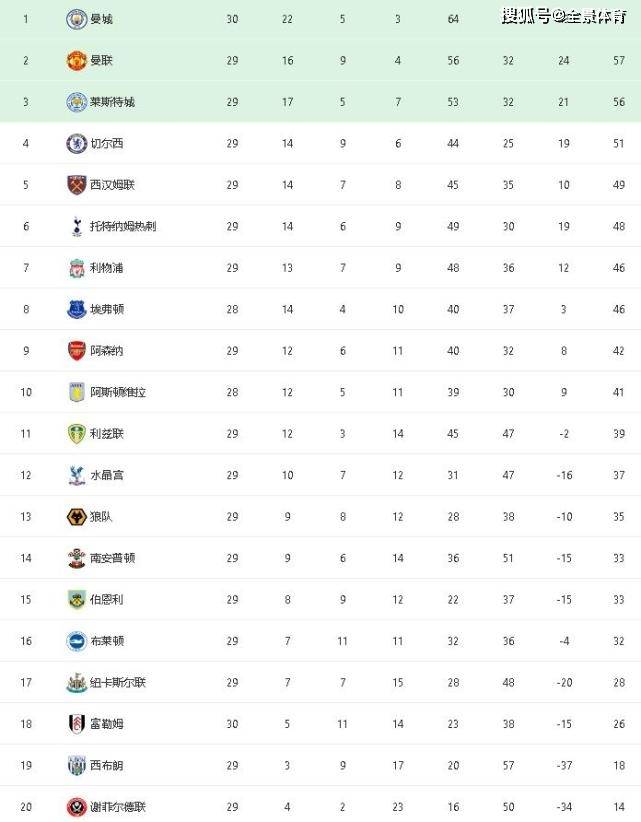Select the rank 18 富勒姆 row
Viewport: 641px width, 822px height.
tap(320, 724)
